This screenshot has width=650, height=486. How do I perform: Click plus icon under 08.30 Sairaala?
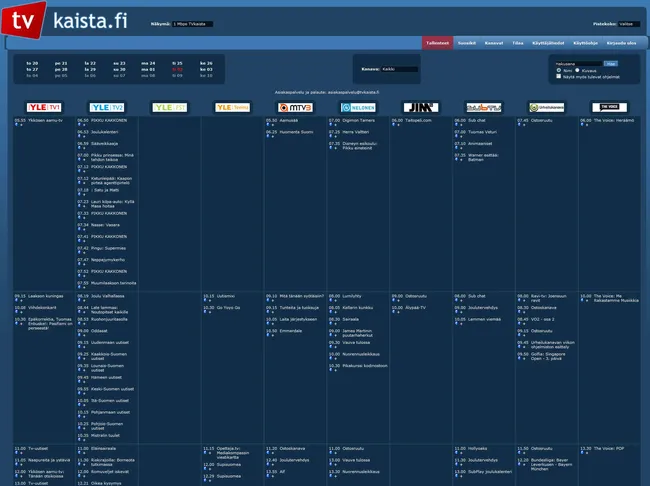click(335, 324)
